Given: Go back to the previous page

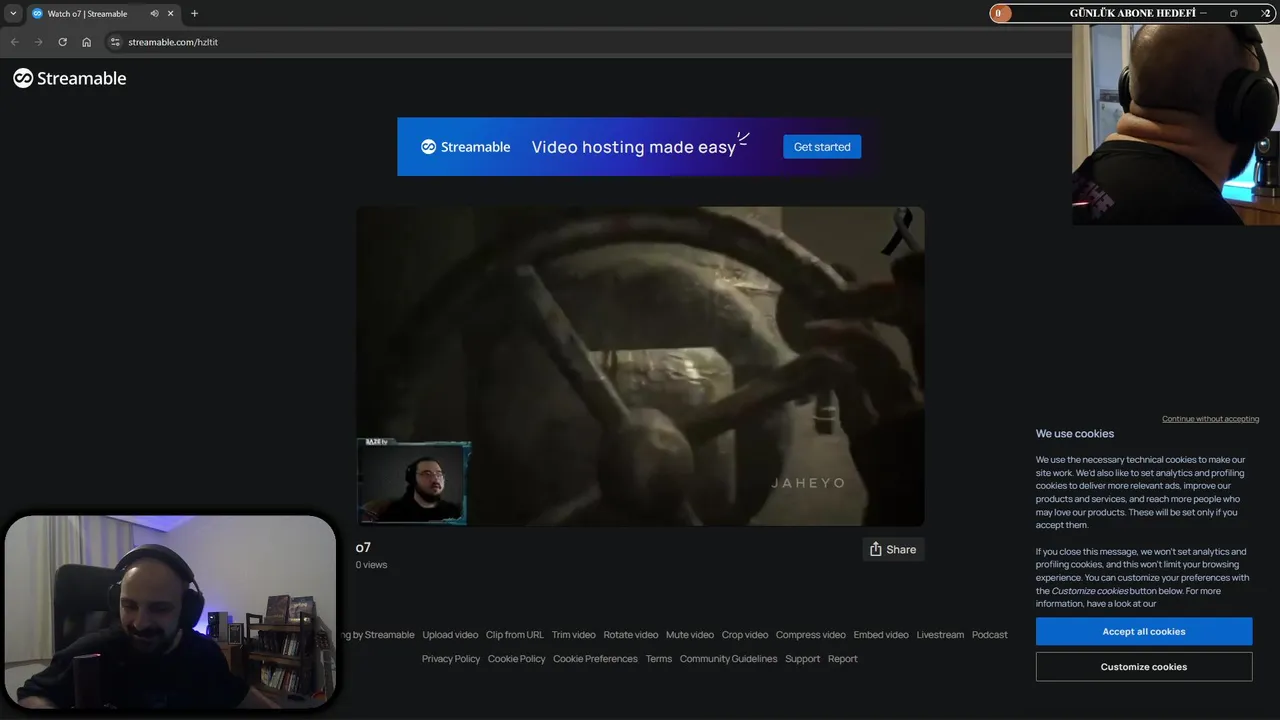Looking at the screenshot, I should pos(14,42).
